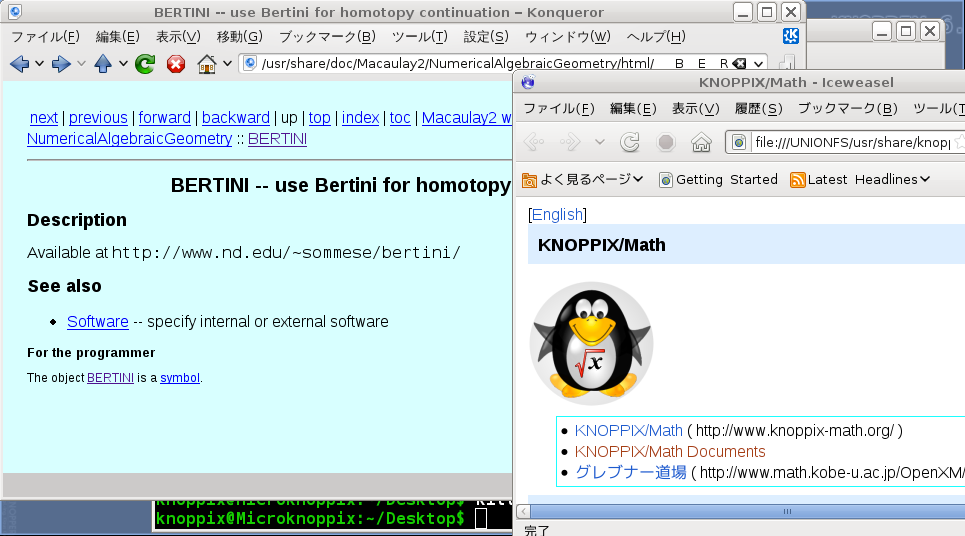Open Iceweasel's ファイル(F) menu
965x536 pixels.
click(x=559, y=109)
